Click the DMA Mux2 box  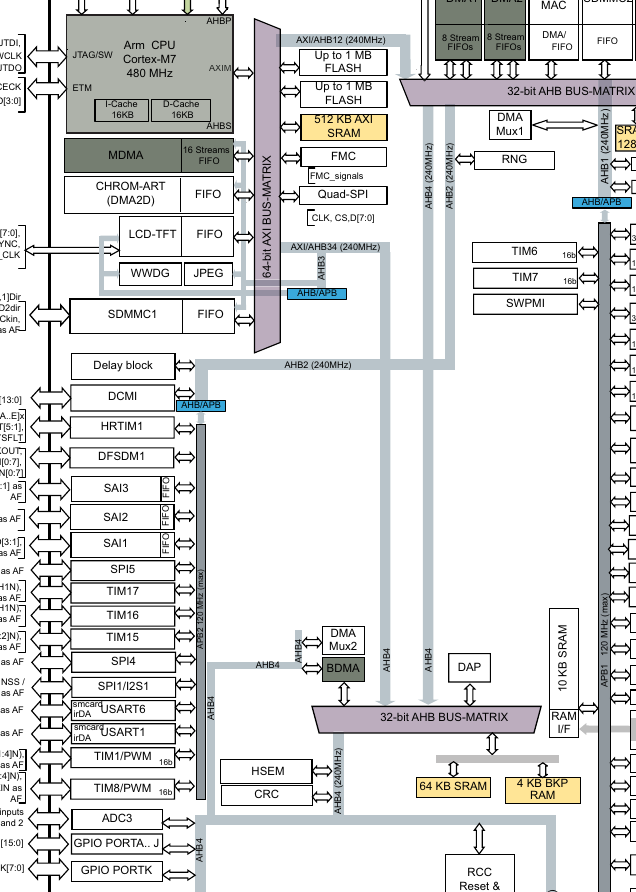tap(343, 640)
